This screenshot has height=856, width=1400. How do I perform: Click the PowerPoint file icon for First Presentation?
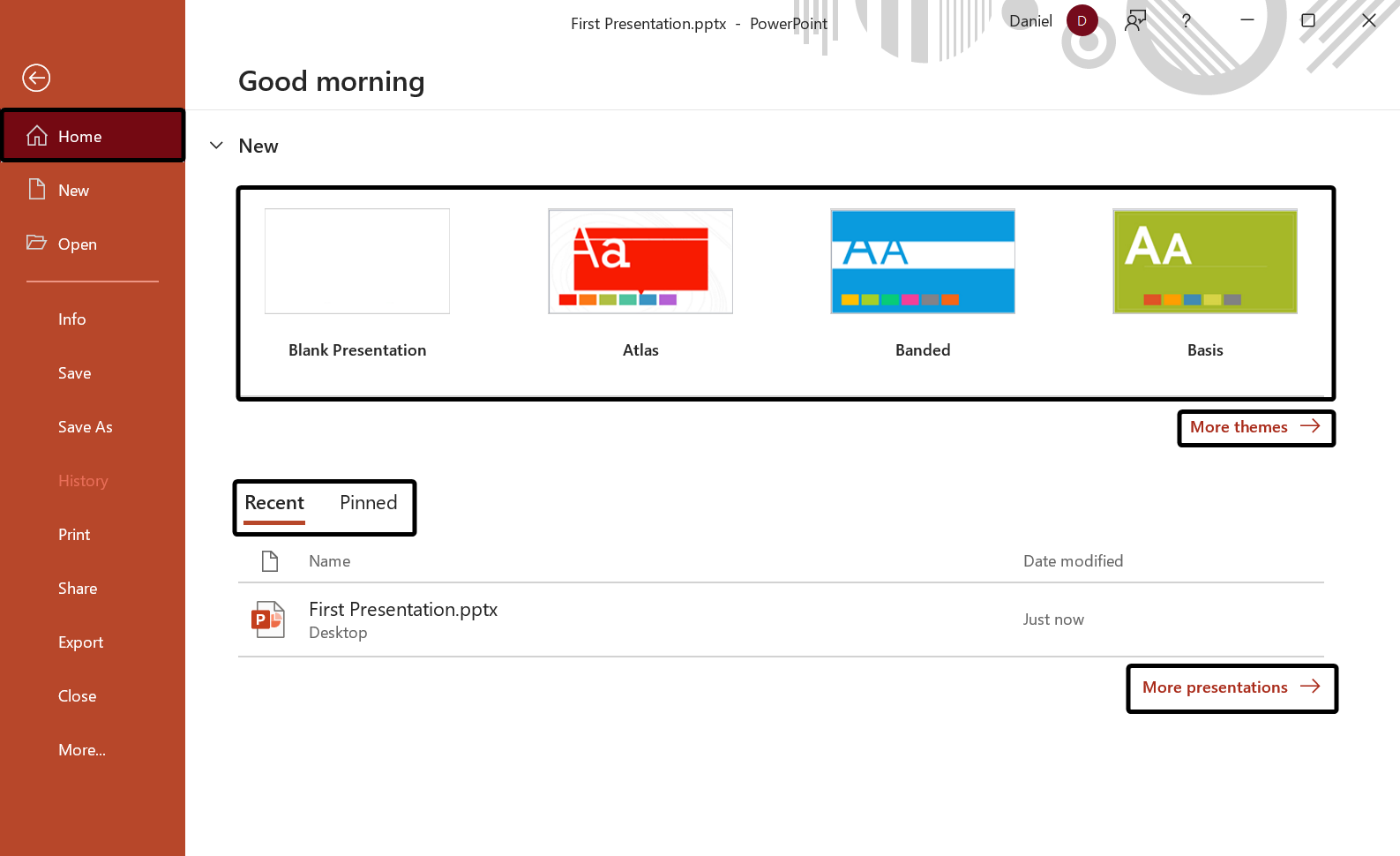tap(268, 619)
